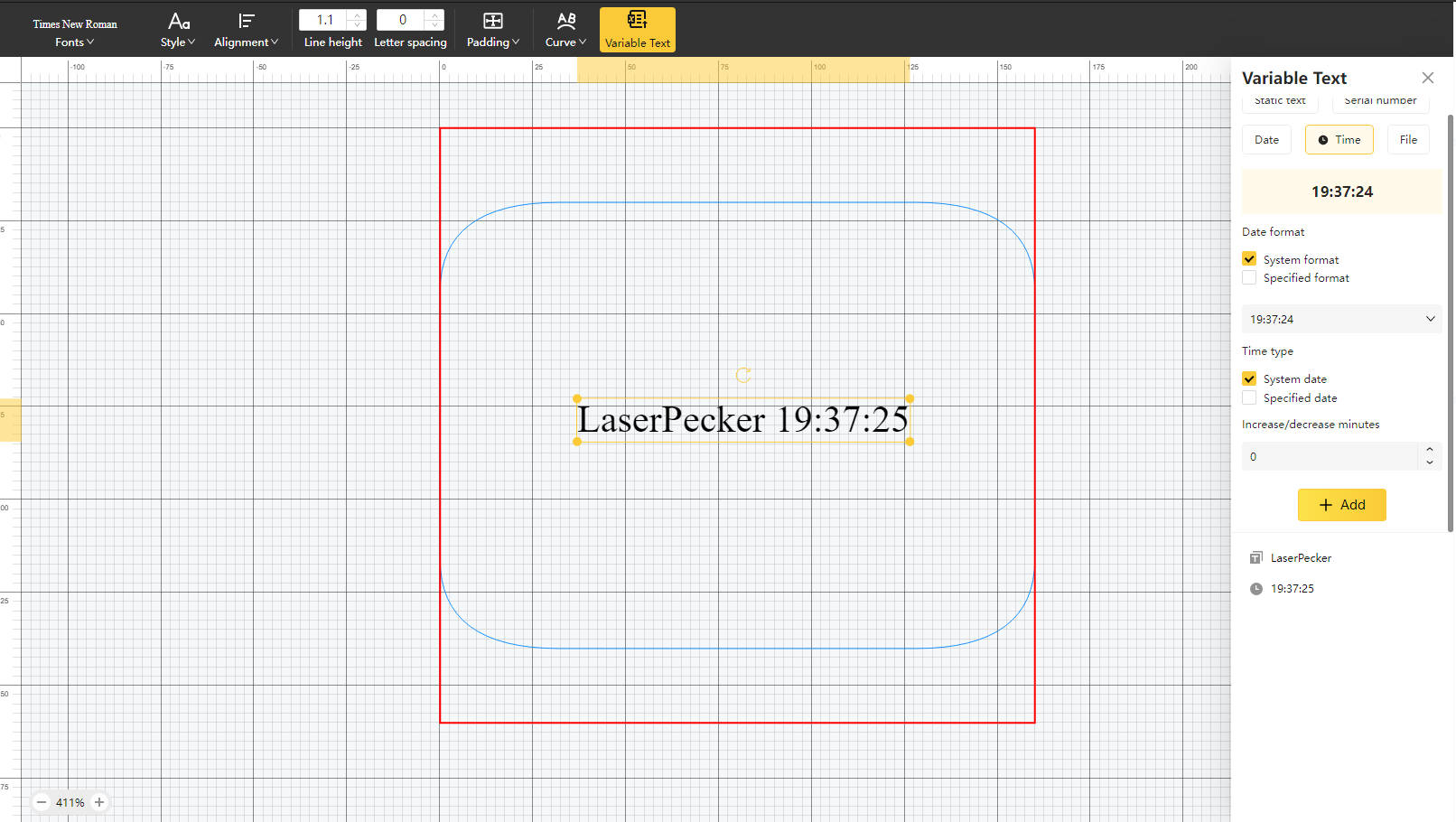1456x822 pixels.
Task: Click the top-left selection handle
Action: [x=577, y=398]
